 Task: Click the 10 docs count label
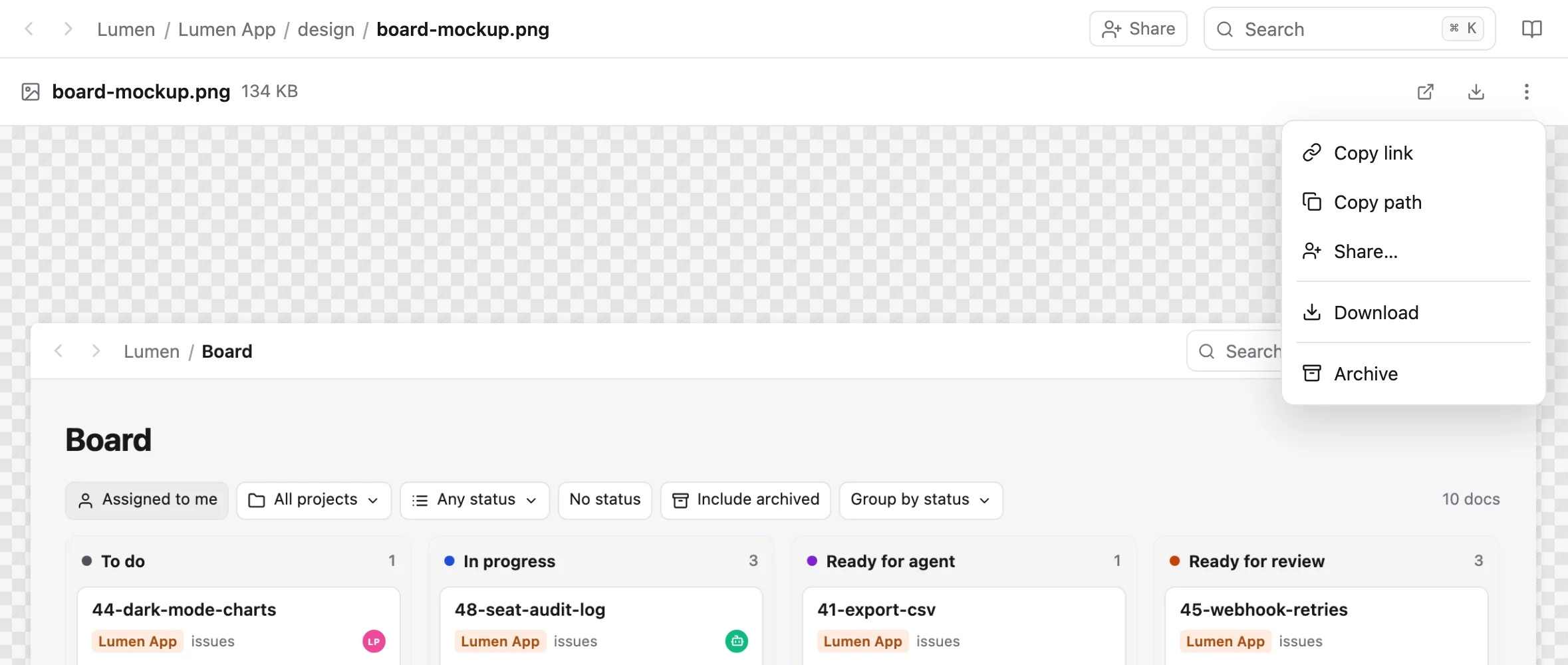1471,499
